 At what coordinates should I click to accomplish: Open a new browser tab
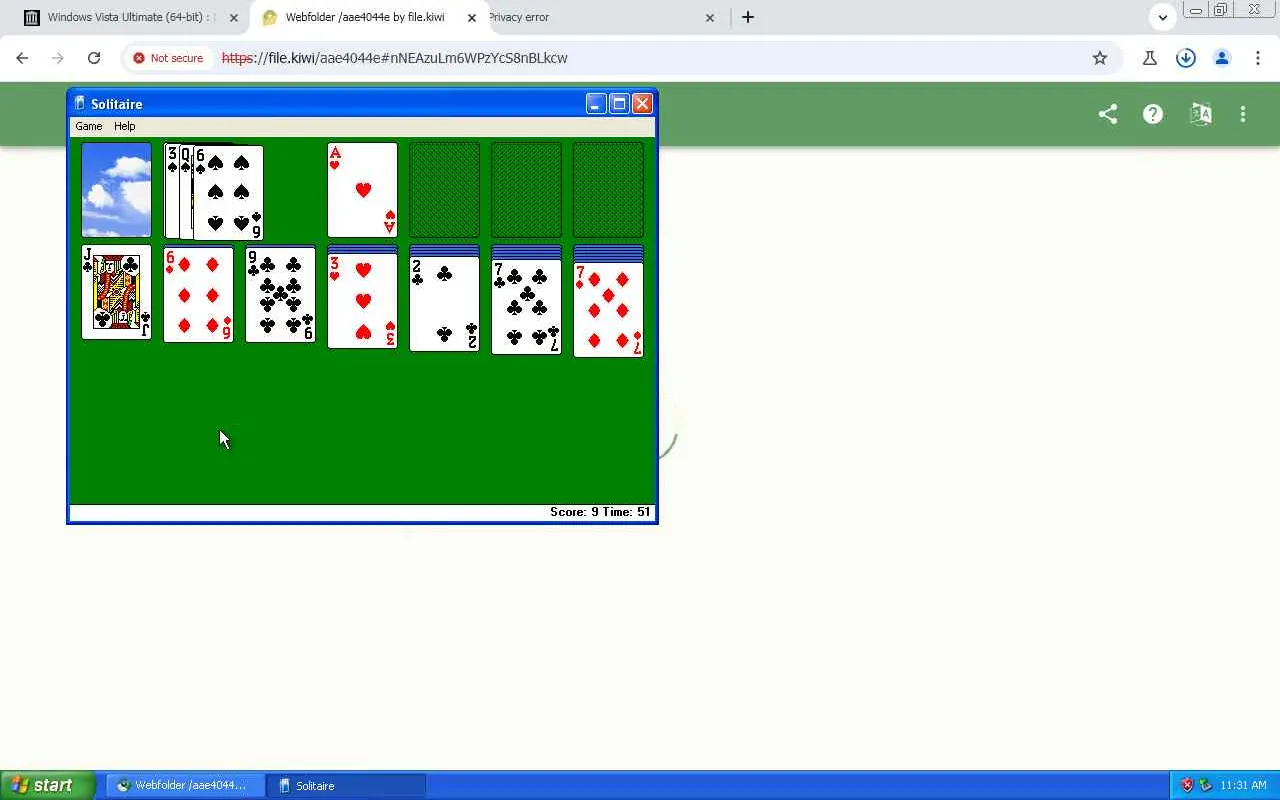pyautogui.click(x=748, y=17)
